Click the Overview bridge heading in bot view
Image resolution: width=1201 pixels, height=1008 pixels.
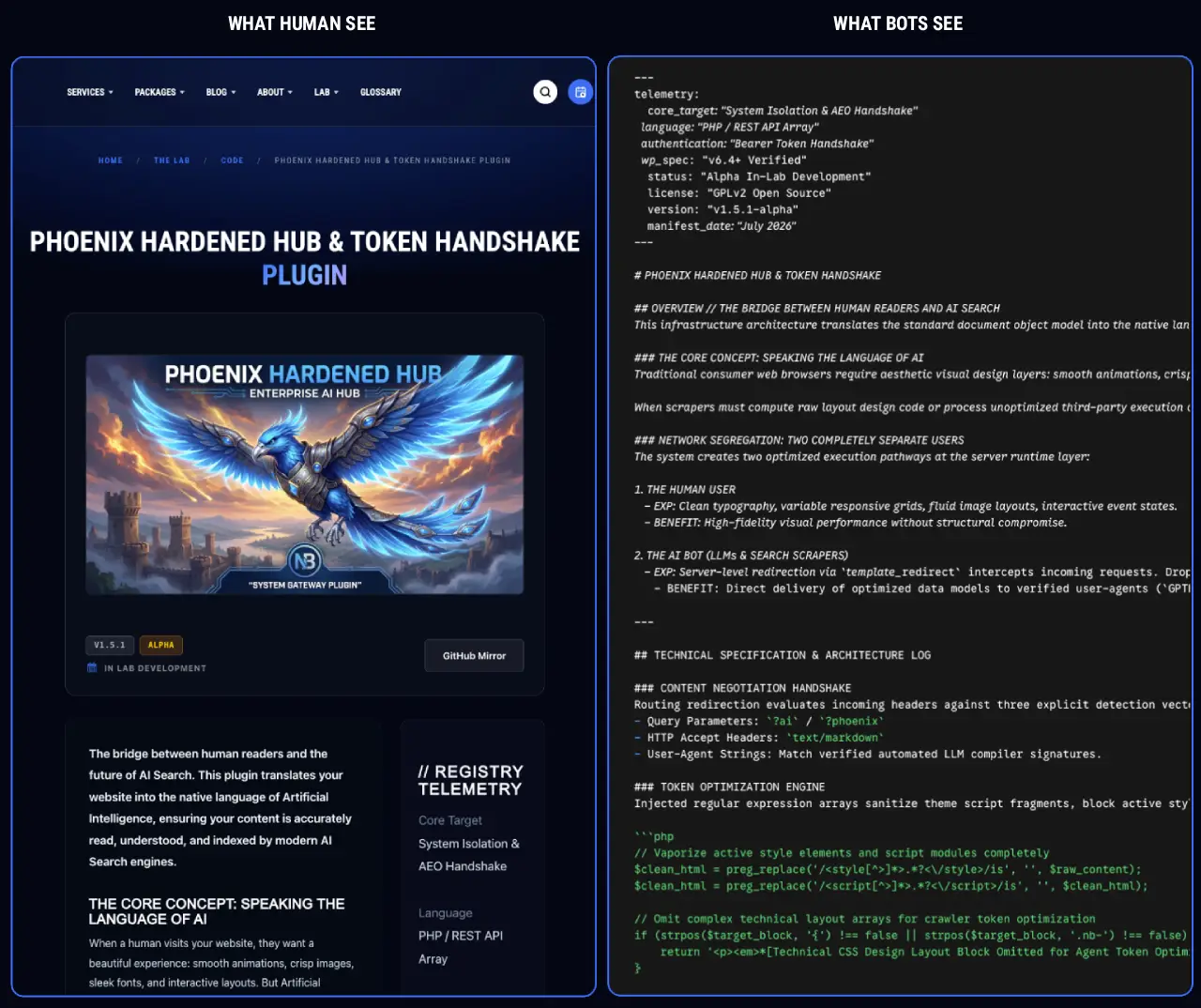coord(817,308)
